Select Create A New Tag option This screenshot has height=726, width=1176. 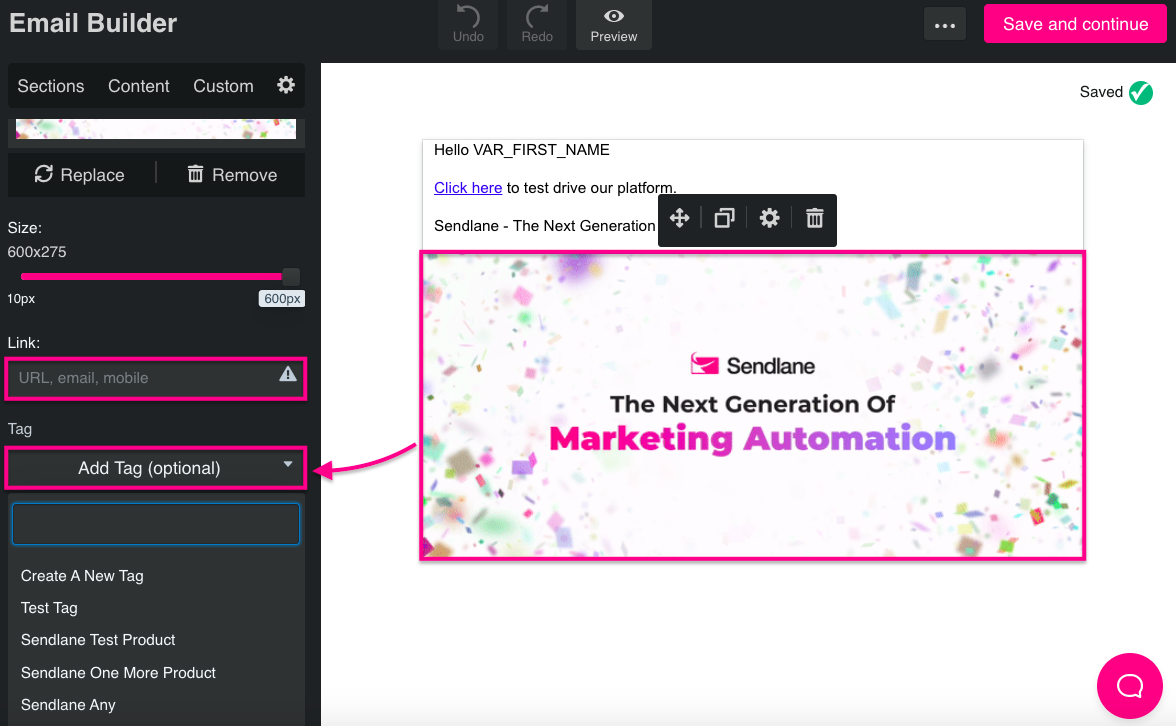(x=82, y=576)
